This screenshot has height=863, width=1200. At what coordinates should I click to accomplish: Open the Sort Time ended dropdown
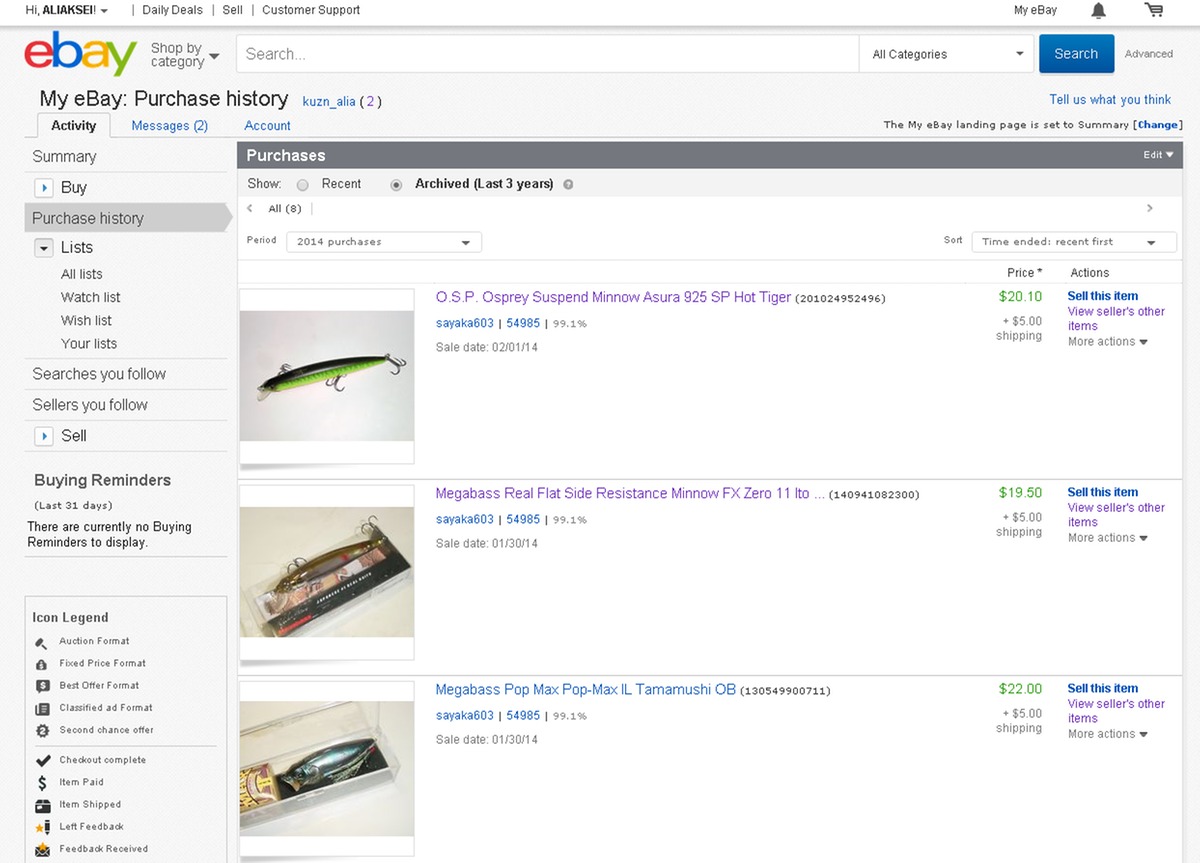pyautogui.click(x=1074, y=242)
